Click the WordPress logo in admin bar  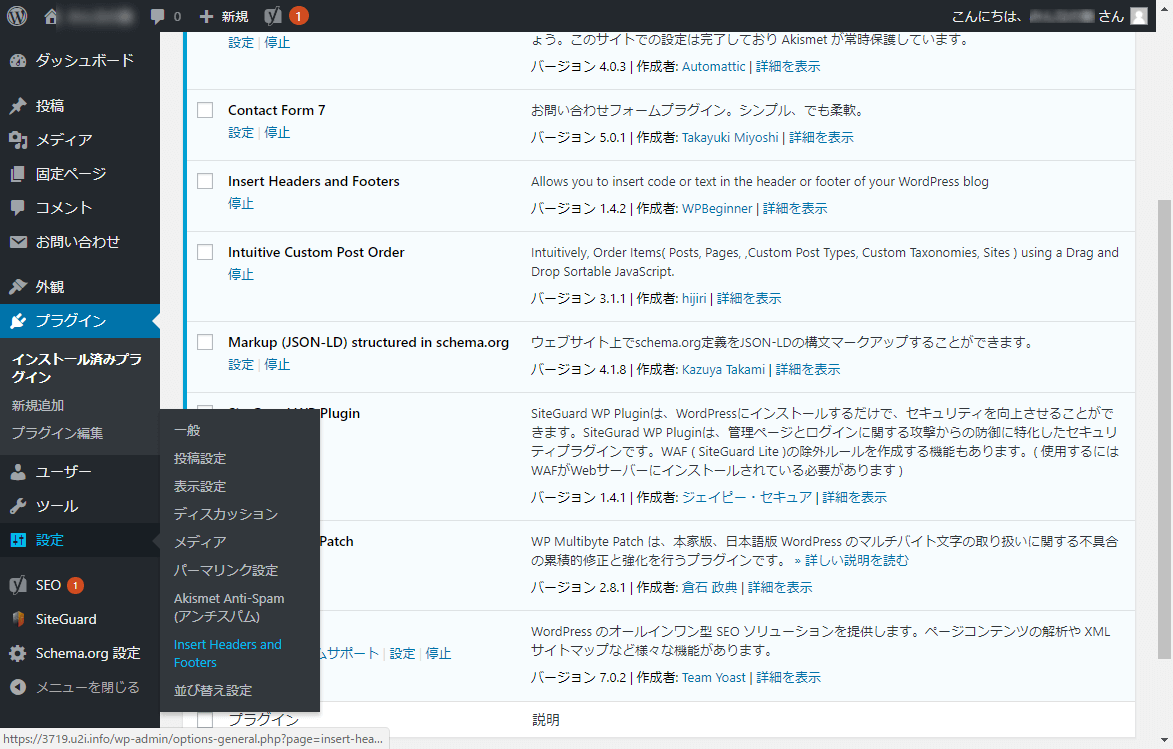pyautogui.click(x=18, y=16)
